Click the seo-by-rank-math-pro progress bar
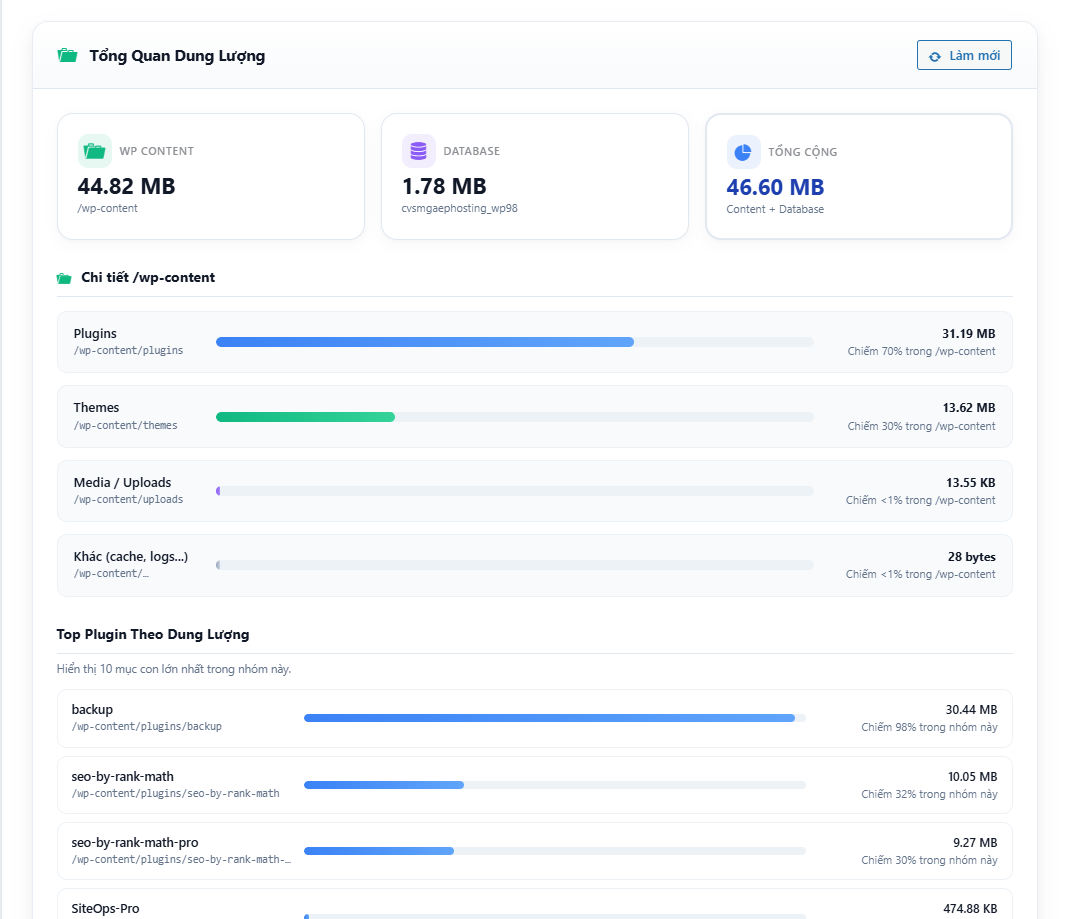This screenshot has height=919, width=1068. pyautogui.click(x=554, y=851)
